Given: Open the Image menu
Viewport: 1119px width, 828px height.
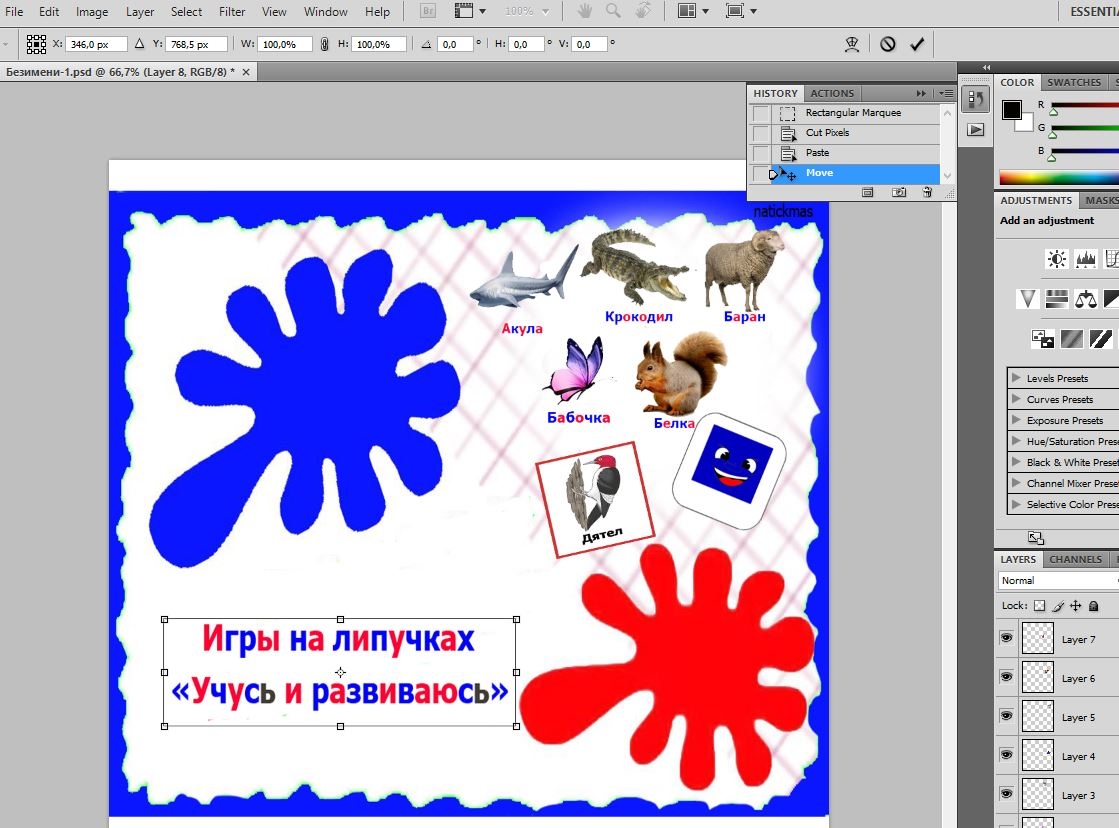Looking at the screenshot, I should click(92, 11).
